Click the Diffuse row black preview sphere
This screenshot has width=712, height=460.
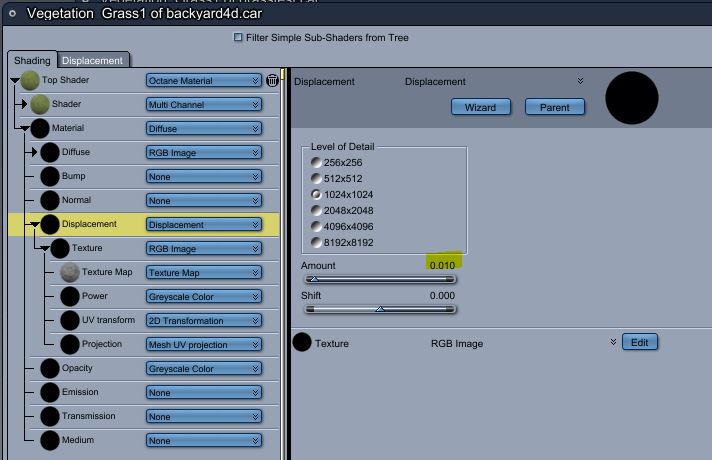(x=50, y=153)
